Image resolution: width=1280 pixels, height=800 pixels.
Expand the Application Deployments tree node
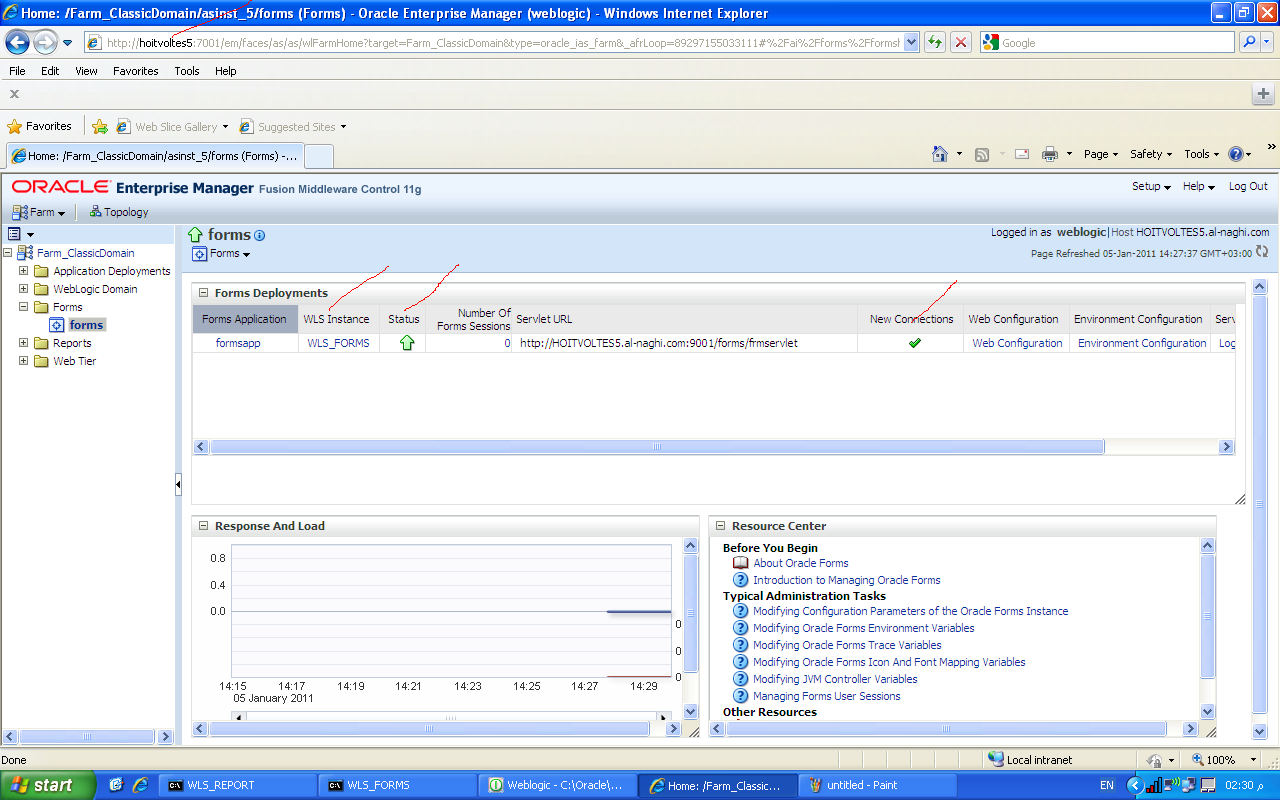click(23, 271)
